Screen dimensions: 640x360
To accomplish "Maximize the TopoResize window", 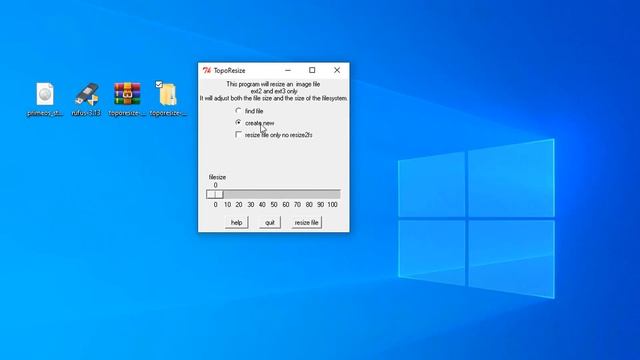I will pos(312,70).
